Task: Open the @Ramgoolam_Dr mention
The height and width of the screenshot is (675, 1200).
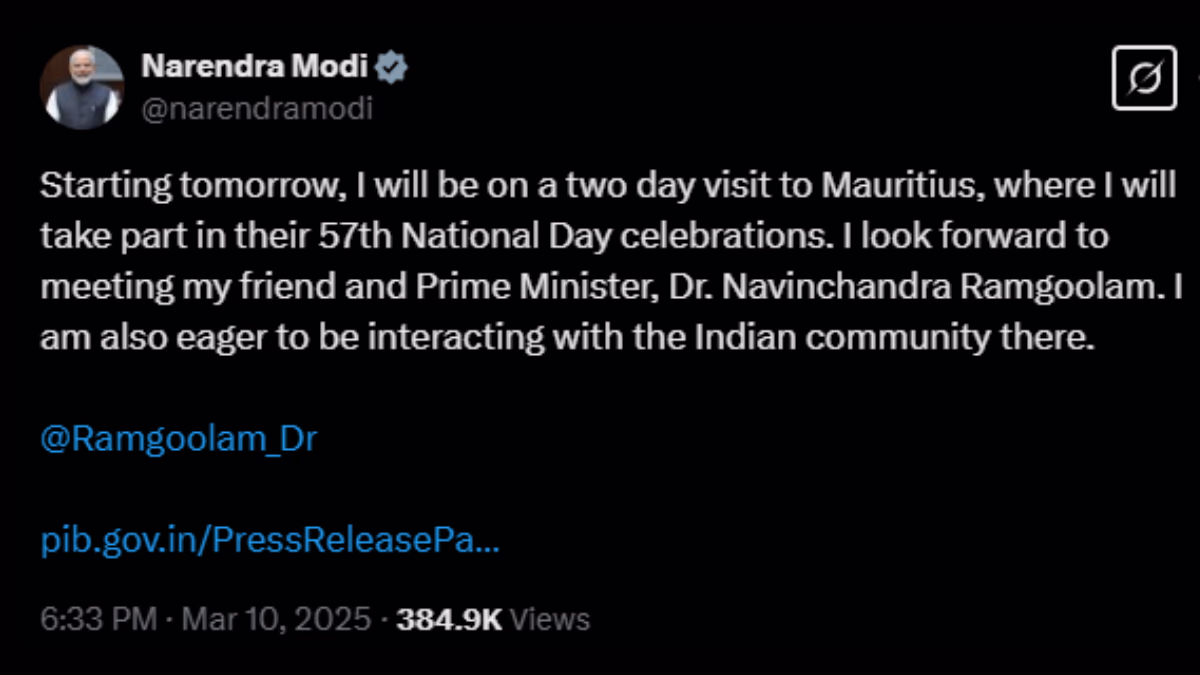Action: point(179,439)
